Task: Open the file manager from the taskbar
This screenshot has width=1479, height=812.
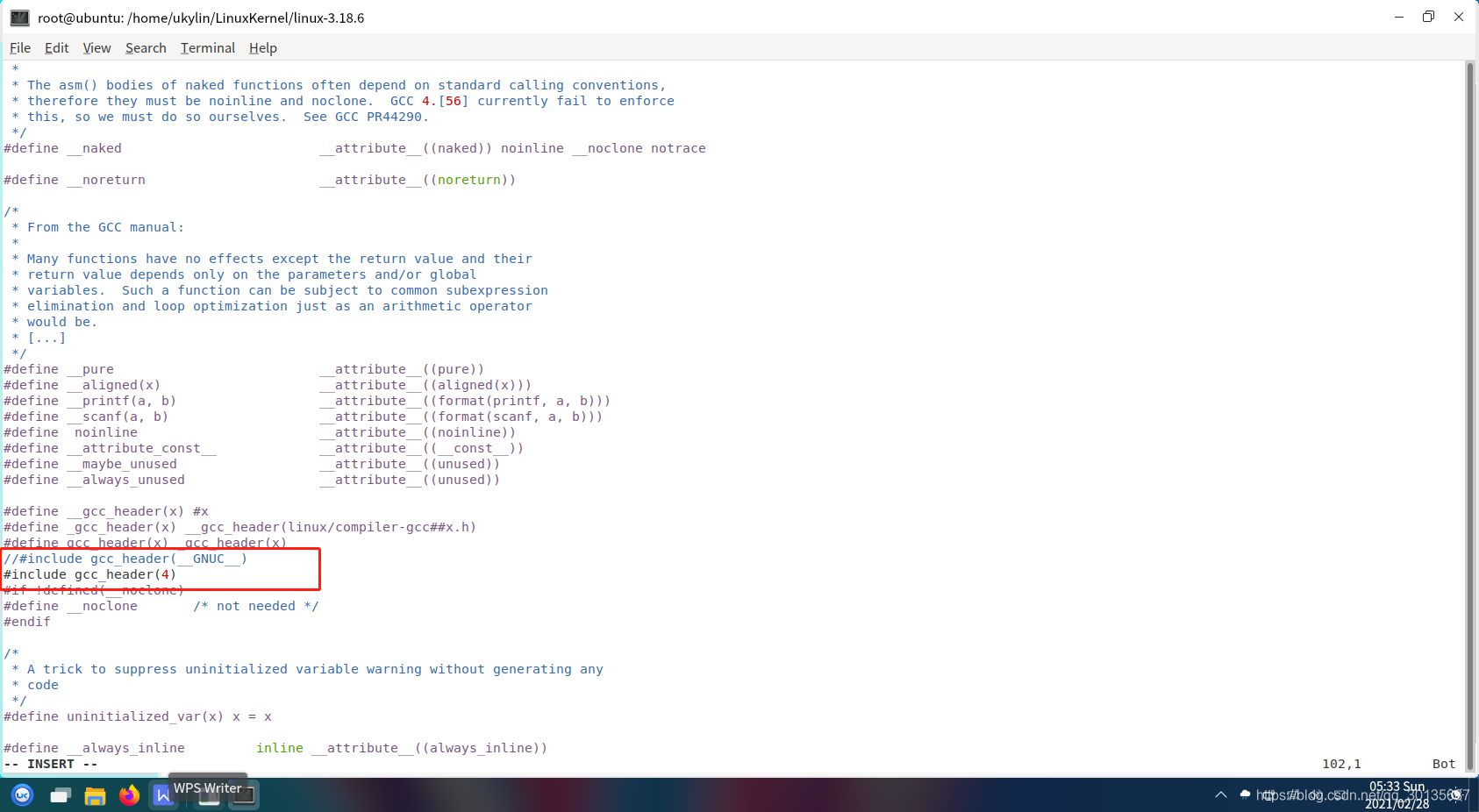Action: [96, 795]
